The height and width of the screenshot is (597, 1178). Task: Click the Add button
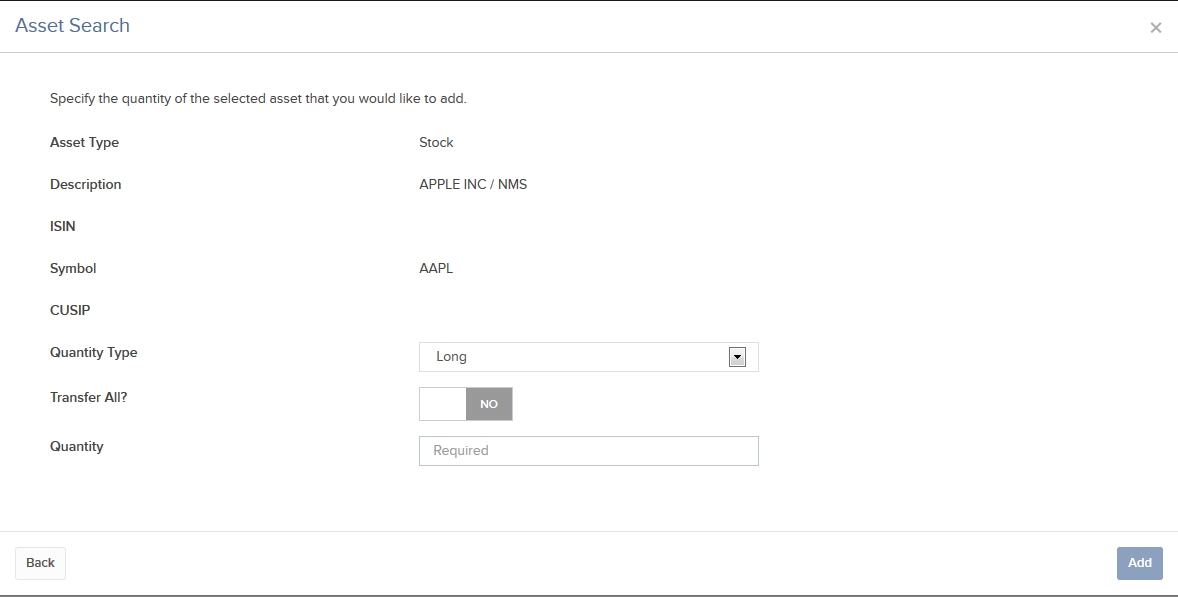tap(1140, 563)
